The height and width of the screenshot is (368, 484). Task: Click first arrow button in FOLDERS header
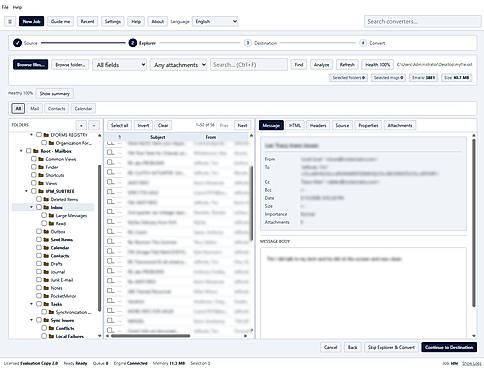point(81,126)
